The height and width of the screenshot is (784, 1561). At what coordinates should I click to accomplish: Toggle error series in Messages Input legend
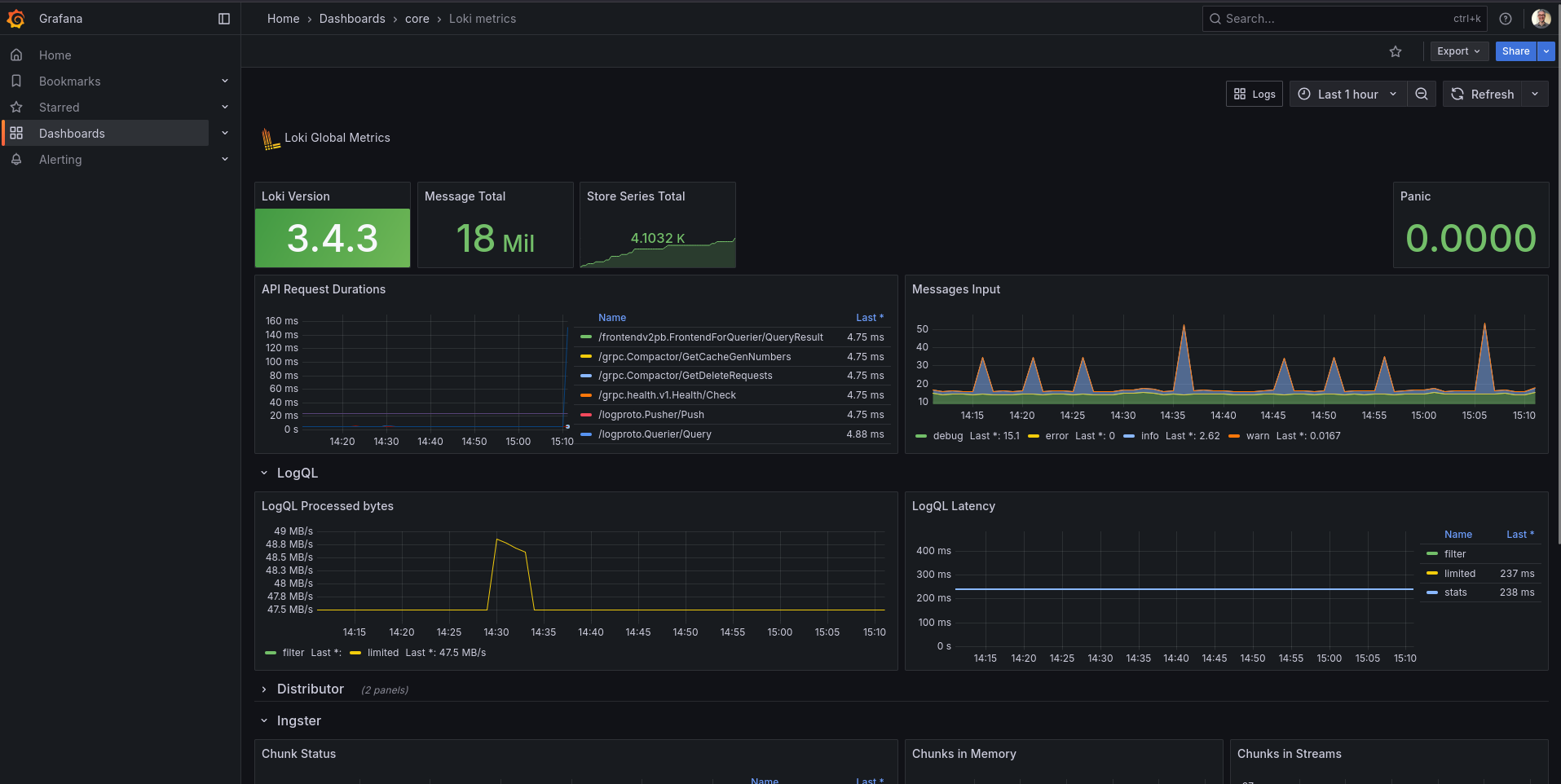(x=1057, y=436)
